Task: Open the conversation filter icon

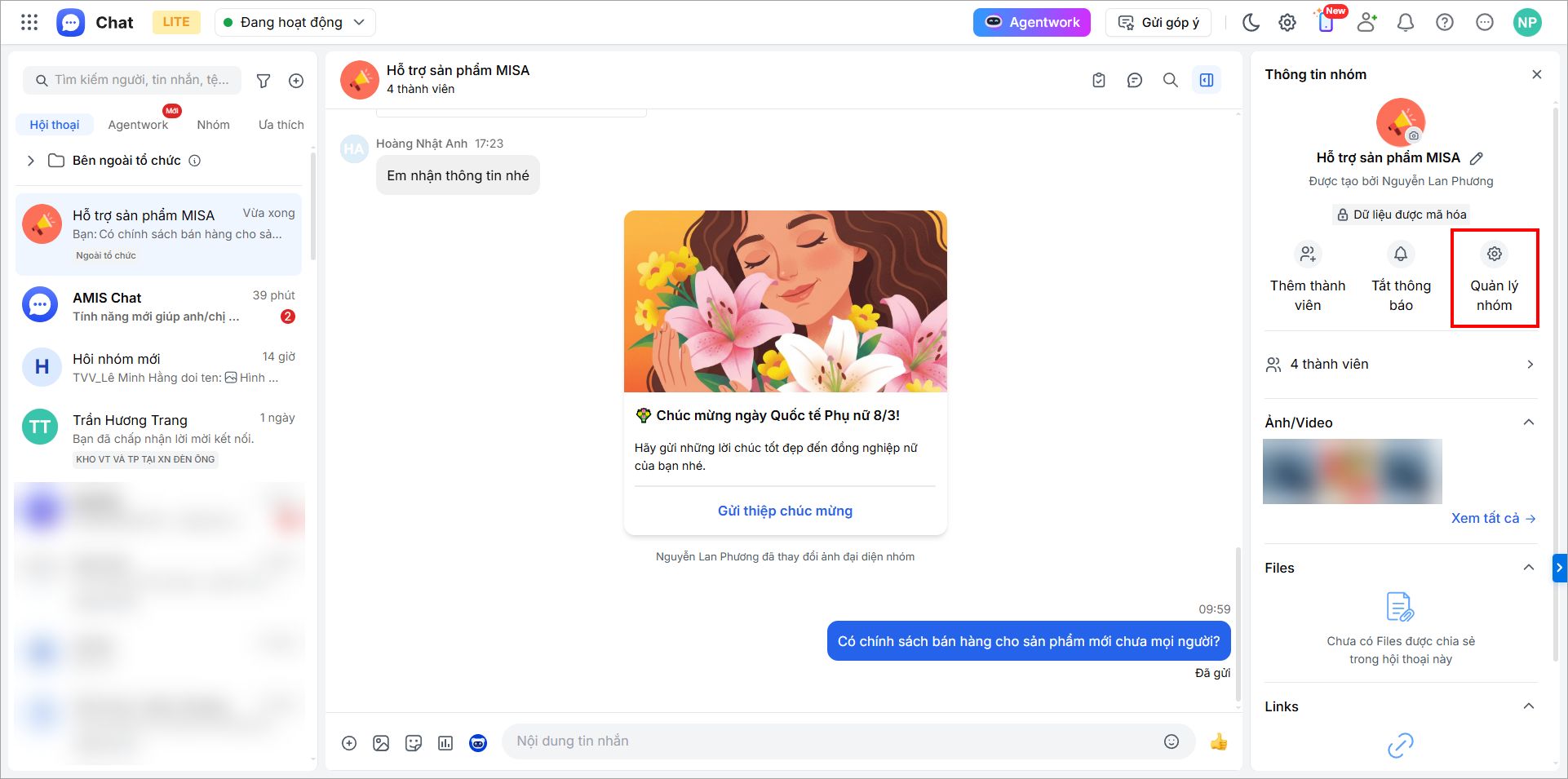Action: click(x=264, y=80)
